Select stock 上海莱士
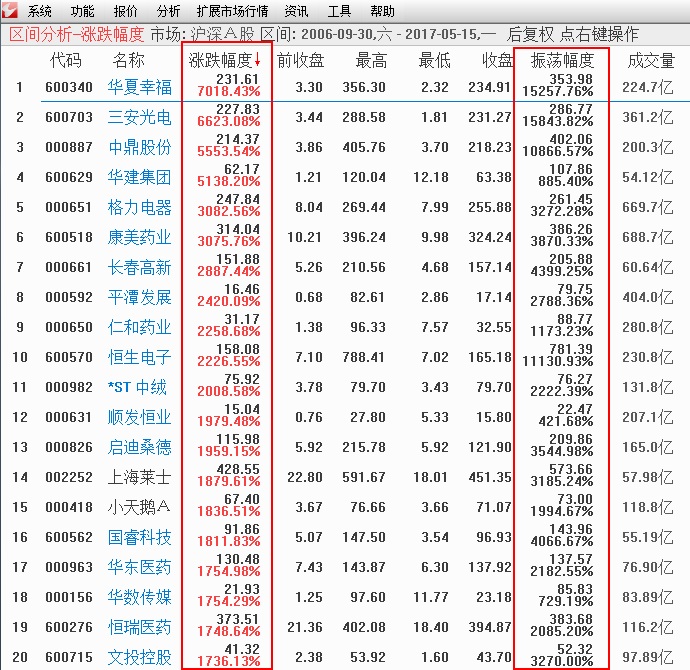 pos(139,477)
